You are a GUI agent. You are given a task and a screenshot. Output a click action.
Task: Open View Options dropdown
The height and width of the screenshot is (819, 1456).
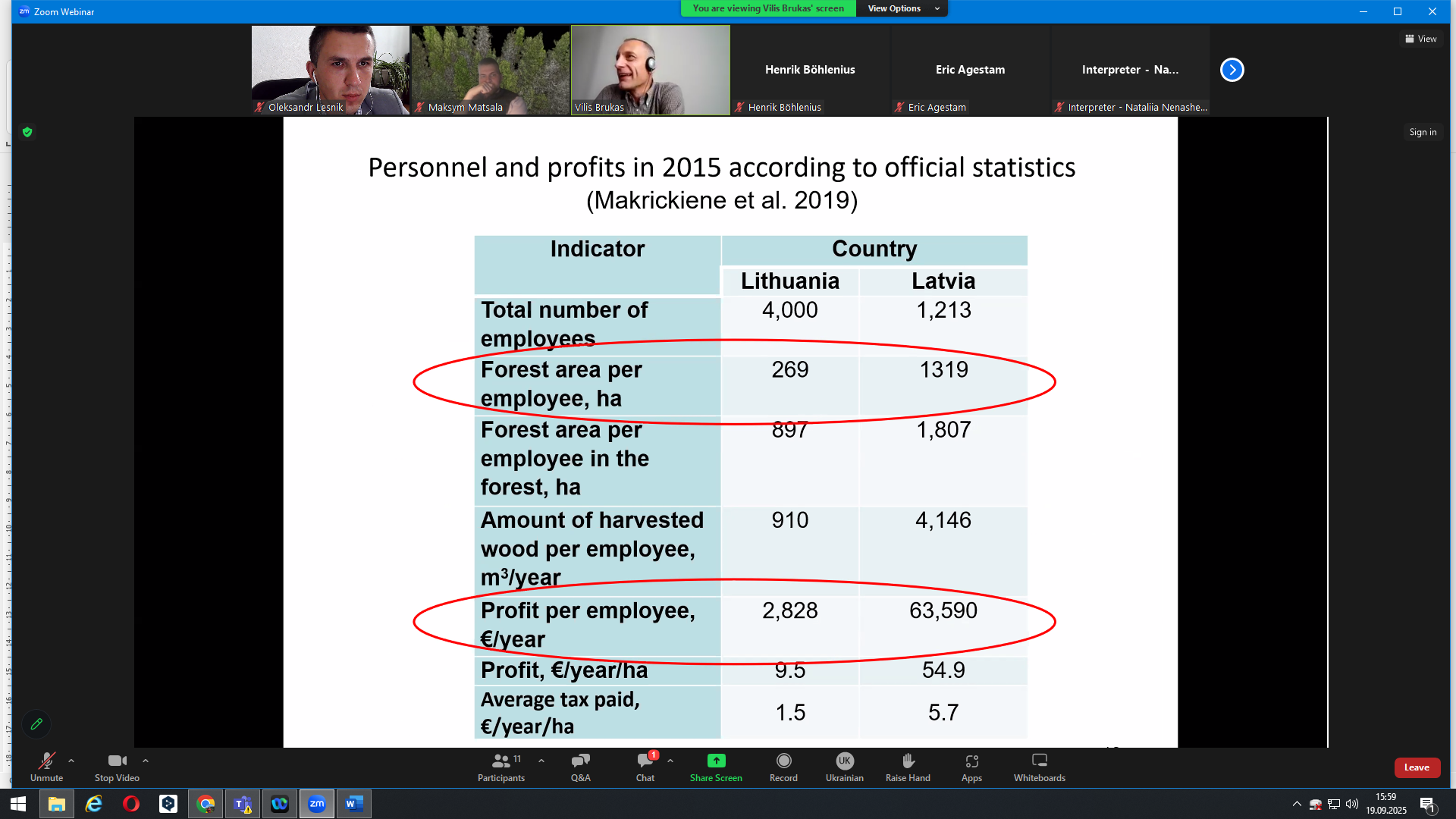point(902,8)
